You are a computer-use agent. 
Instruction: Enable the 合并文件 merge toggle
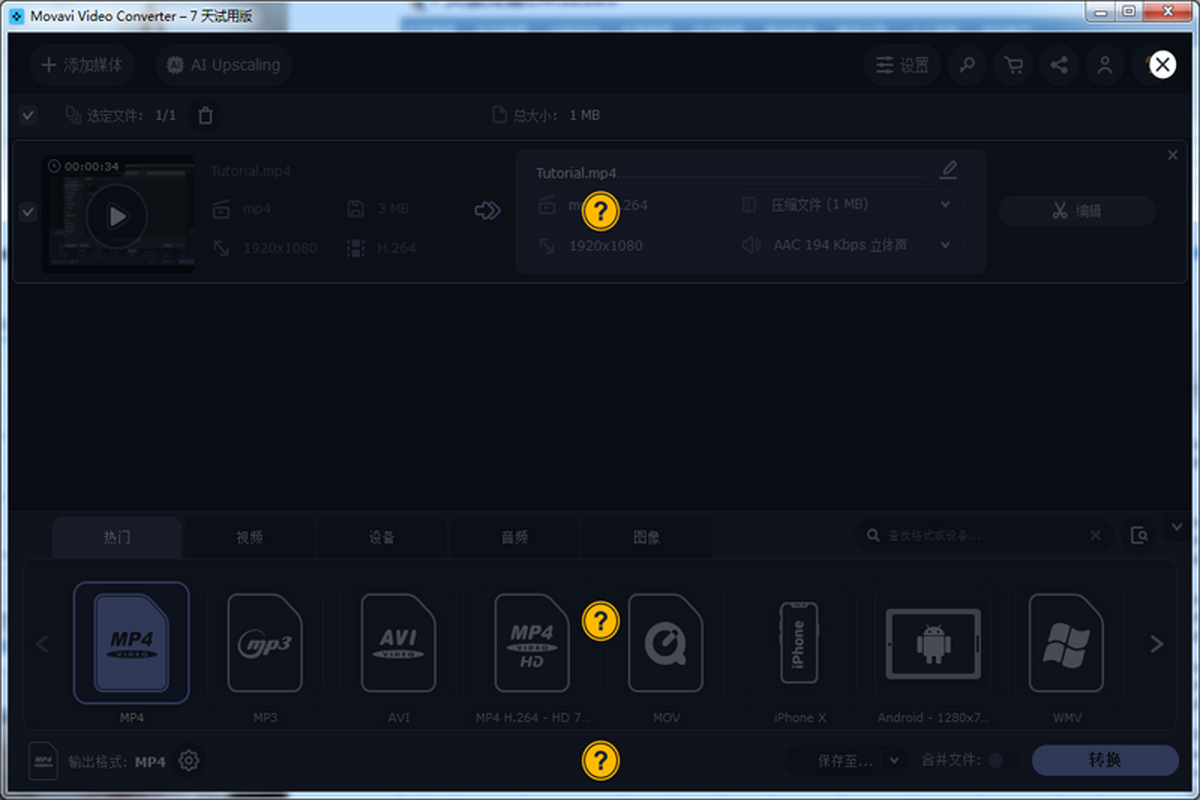(x=995, y=761)
